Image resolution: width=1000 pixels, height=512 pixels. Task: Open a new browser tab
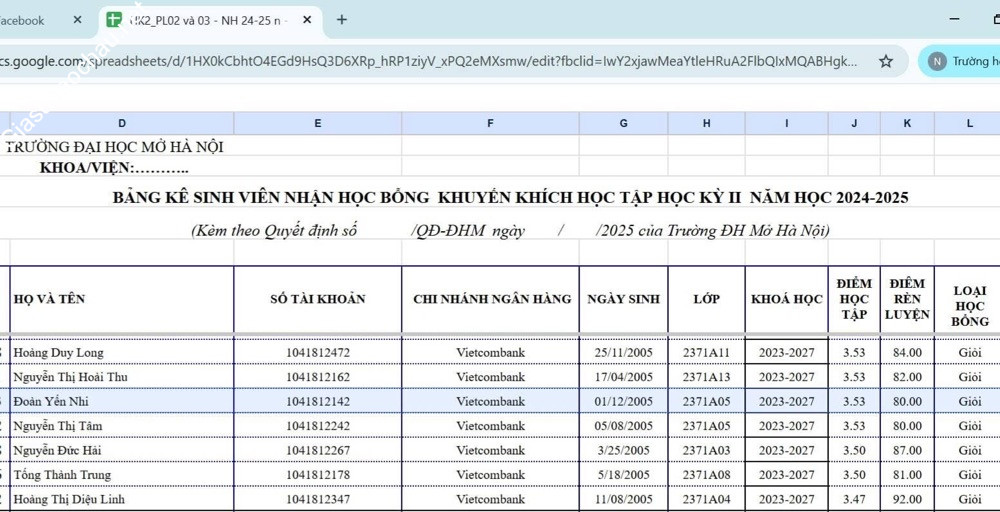pyautogui.click(x=342, y=20)
